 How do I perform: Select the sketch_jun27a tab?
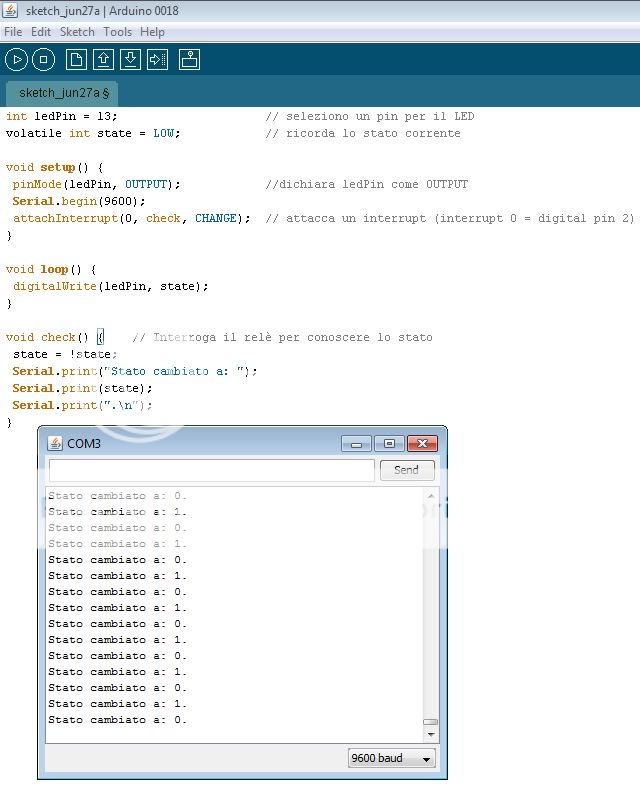pyautogui.click(x=62, y=93)
